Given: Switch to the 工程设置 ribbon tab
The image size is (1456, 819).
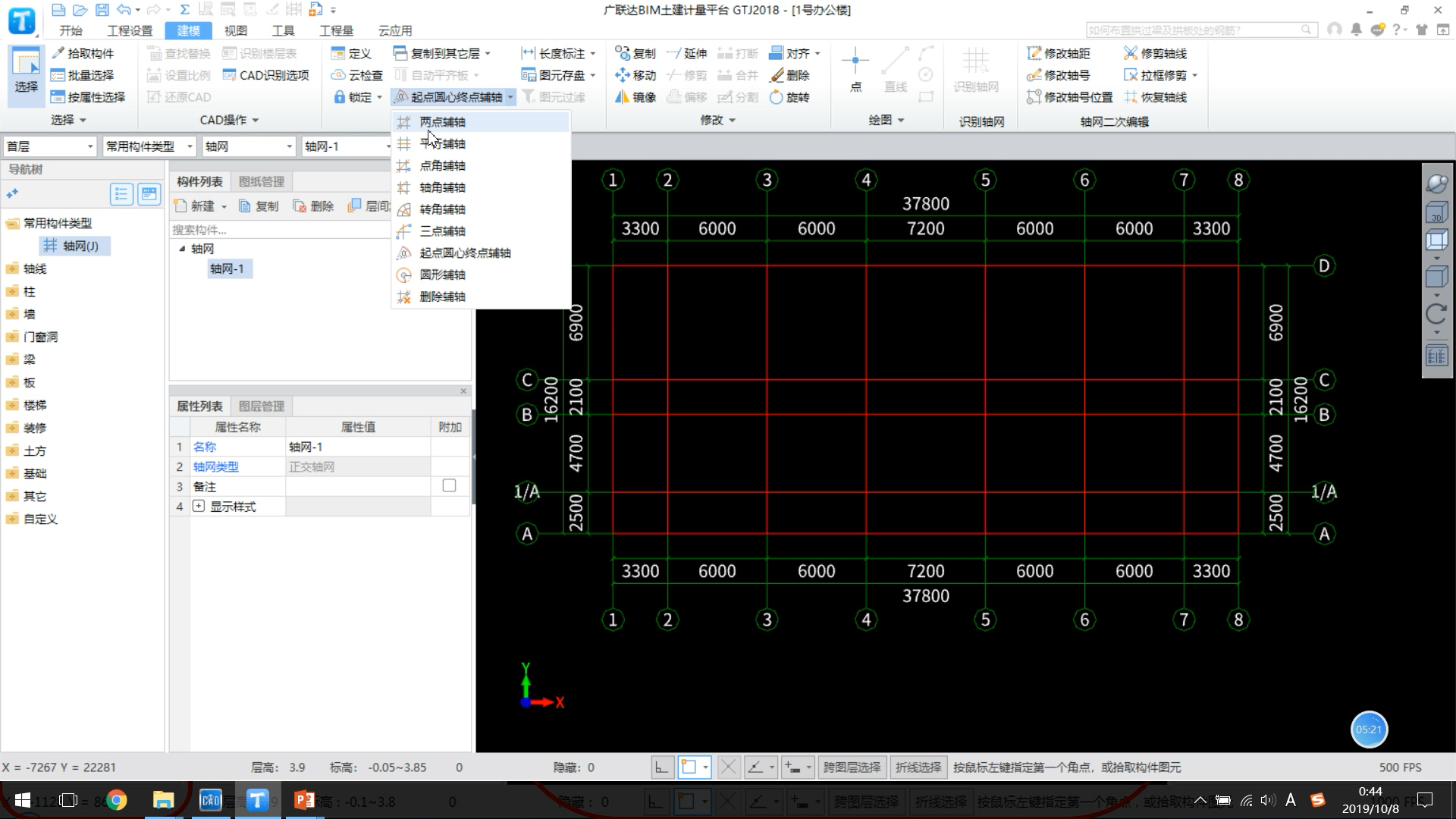Looking at the screenshot, I should 130,30.
